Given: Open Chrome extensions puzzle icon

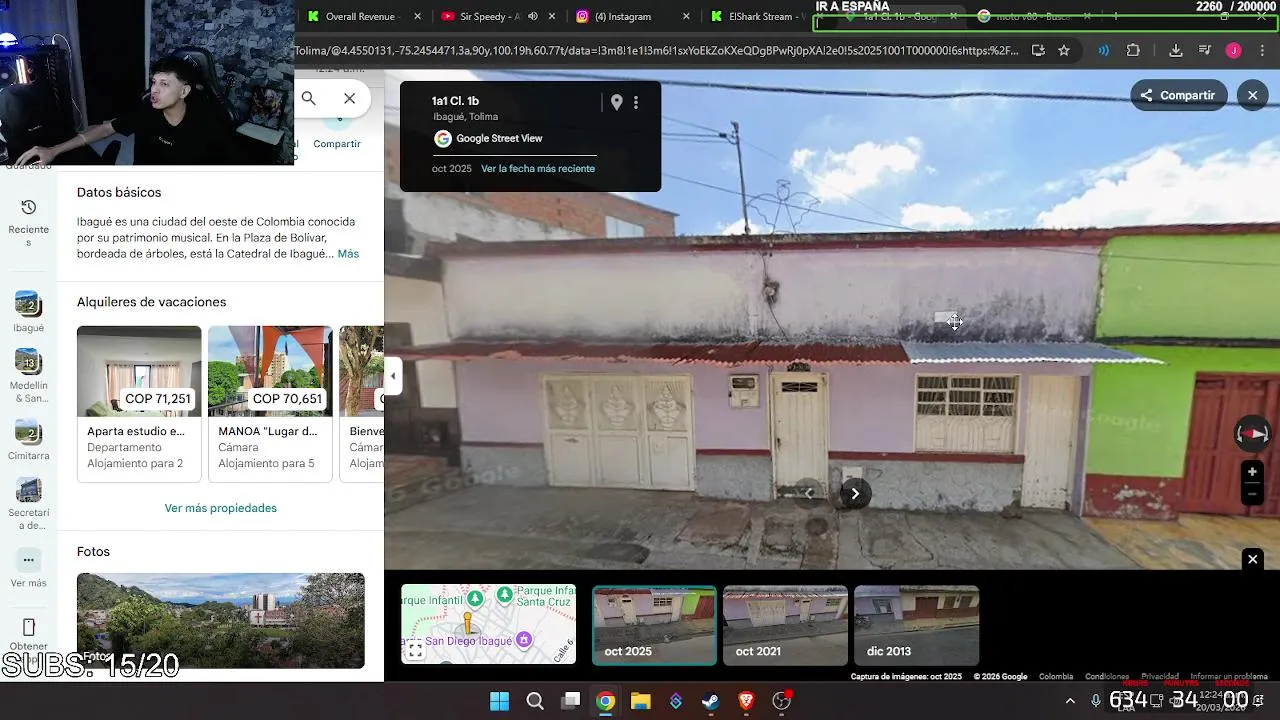Looking at the screenshot, I should click(x=1133, y=50).
